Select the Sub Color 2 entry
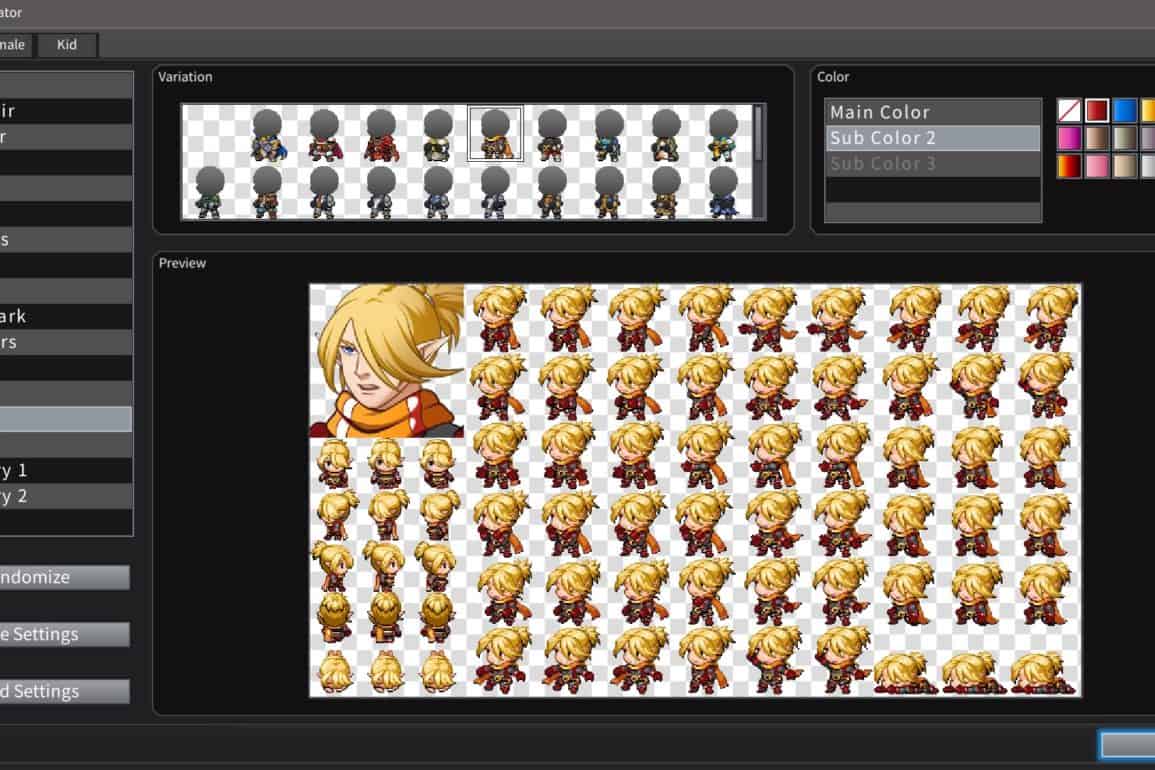 pos(932,138)
